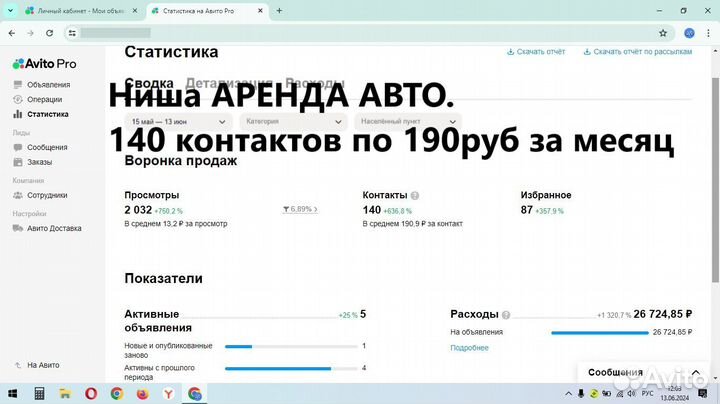Click Операции clock icon
This screenshot has width=720, height=404.
(18, 99)
